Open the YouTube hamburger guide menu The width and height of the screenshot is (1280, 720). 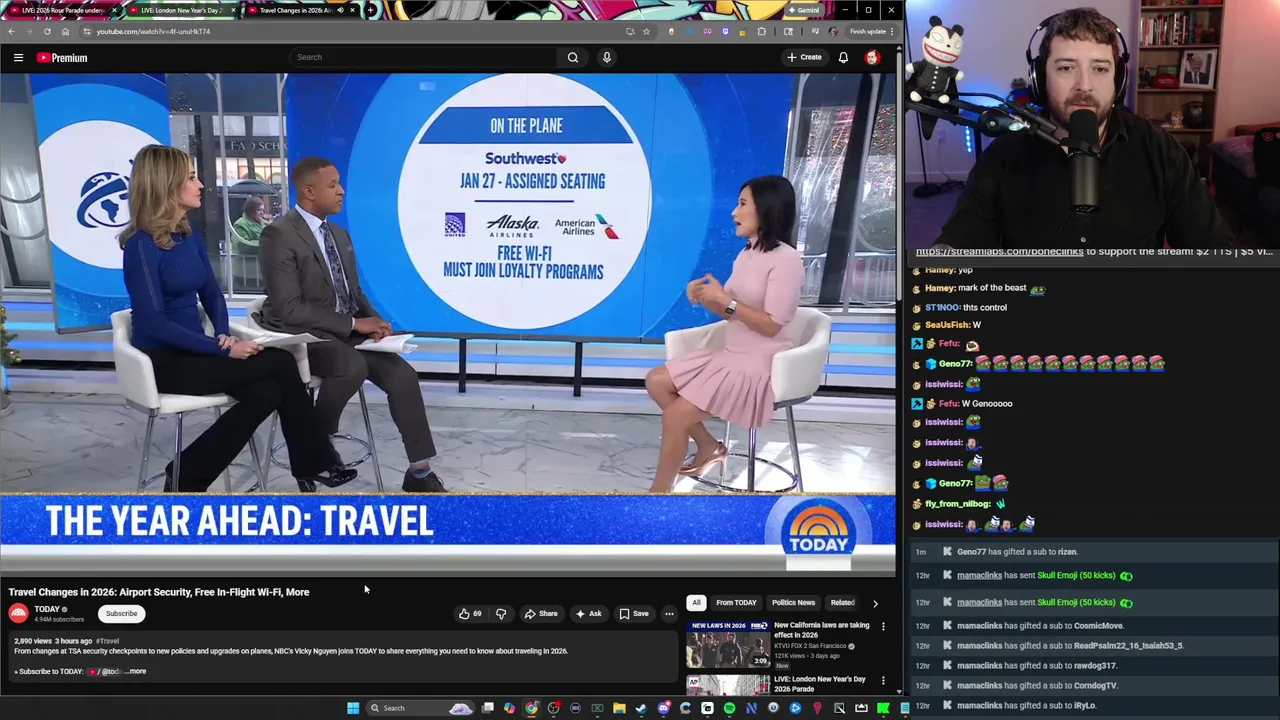(x=18, y=58)
